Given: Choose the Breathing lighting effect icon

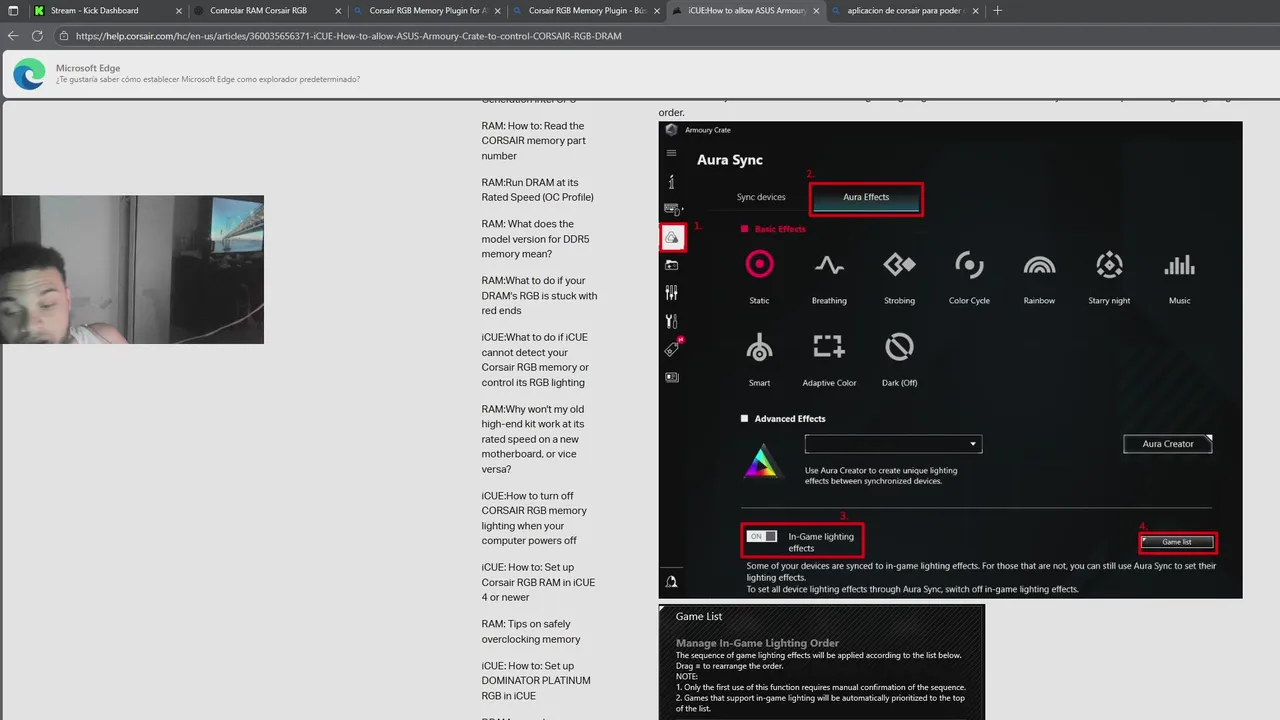Looking at the screenshot, I should click(x=829, y=264).
